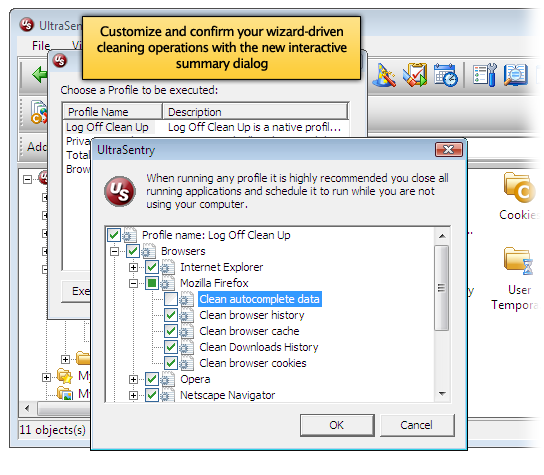Click the '11 objects(s)' status bar text
This screenshot has height=475, width=544.
(53, 430)
